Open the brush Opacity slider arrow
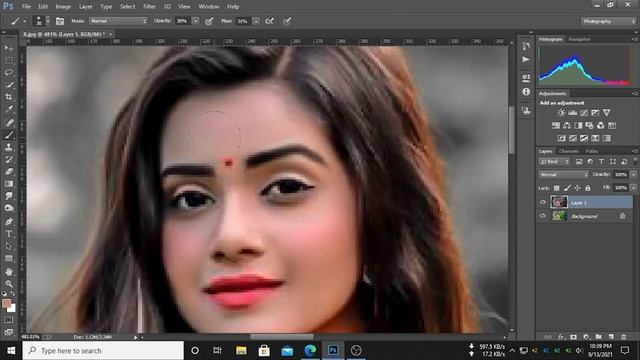The height and width of the screenshot is (360, 640). [196, 21]
